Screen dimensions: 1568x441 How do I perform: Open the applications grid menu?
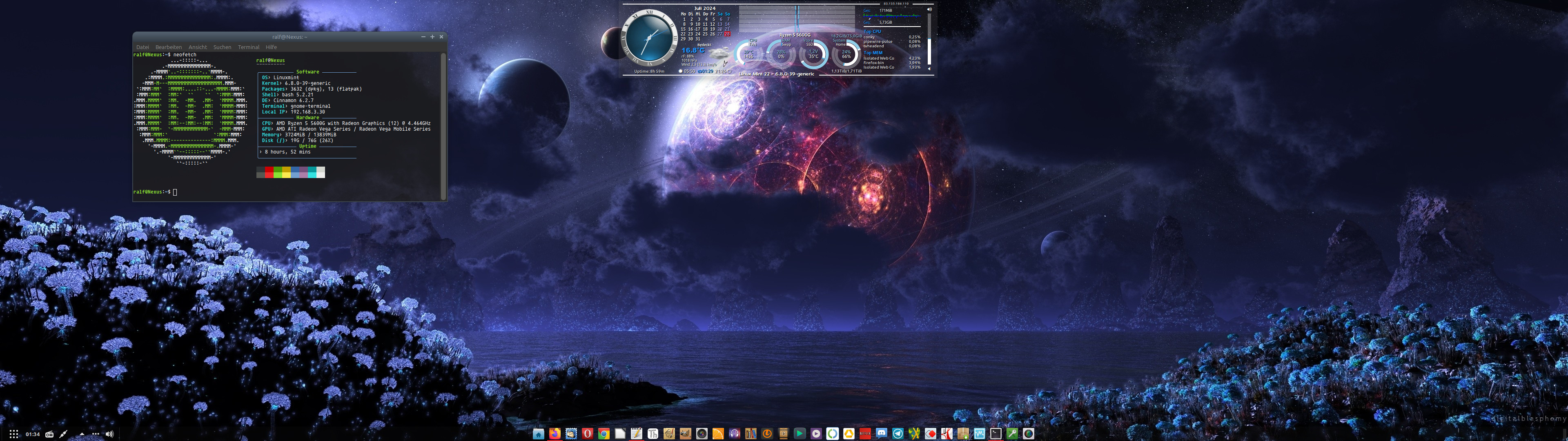14,434
